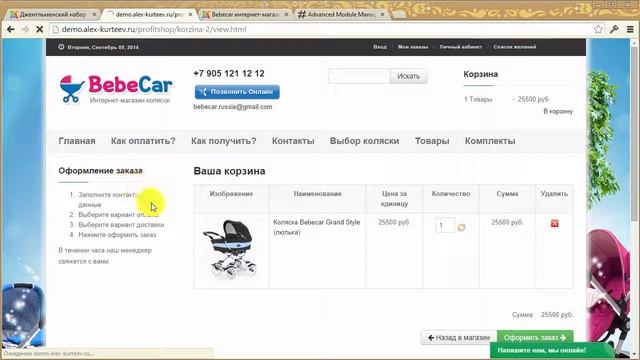Click the Искать search button
The height and width of the screenshot is (360, 640).
click(x=408, y=76)
